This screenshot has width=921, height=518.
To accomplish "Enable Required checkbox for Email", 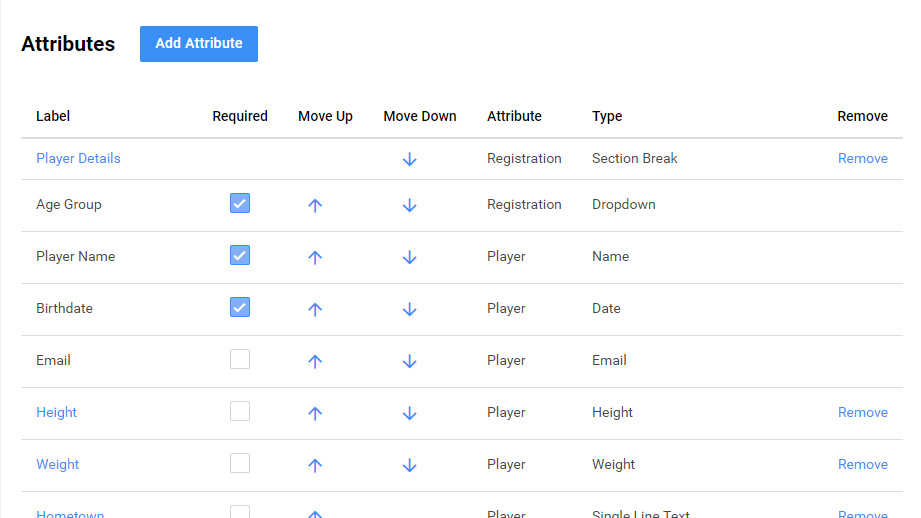I will [240, 360].
